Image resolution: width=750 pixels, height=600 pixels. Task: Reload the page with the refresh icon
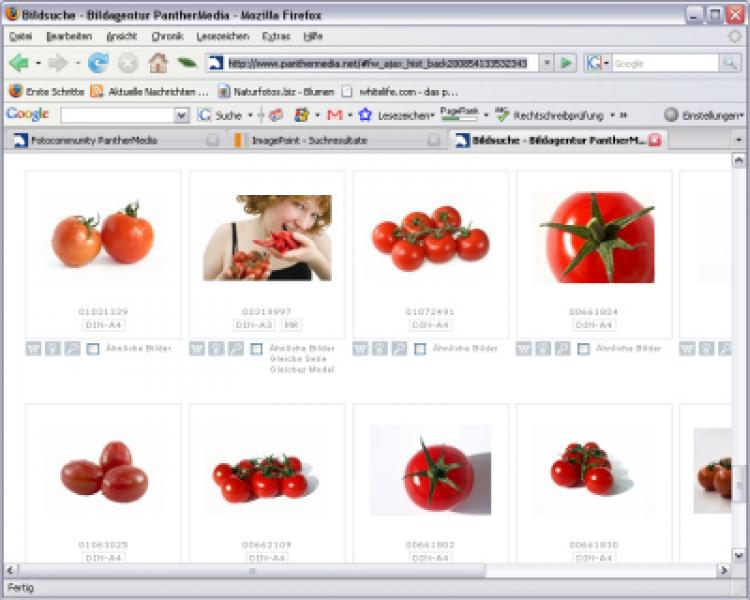click(x=98, y=63)
